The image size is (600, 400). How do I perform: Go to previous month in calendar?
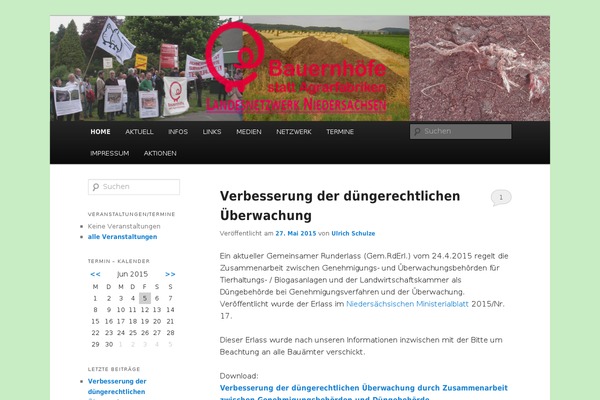coord(95,274)
